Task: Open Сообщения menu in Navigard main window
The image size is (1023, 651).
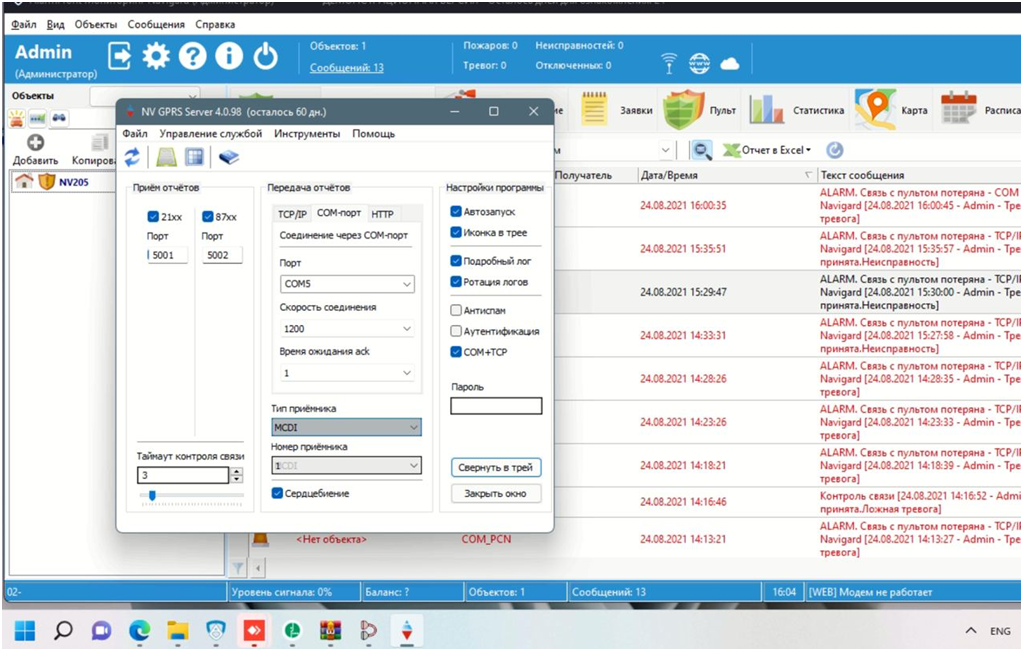Action: click(x=156, y=24)
